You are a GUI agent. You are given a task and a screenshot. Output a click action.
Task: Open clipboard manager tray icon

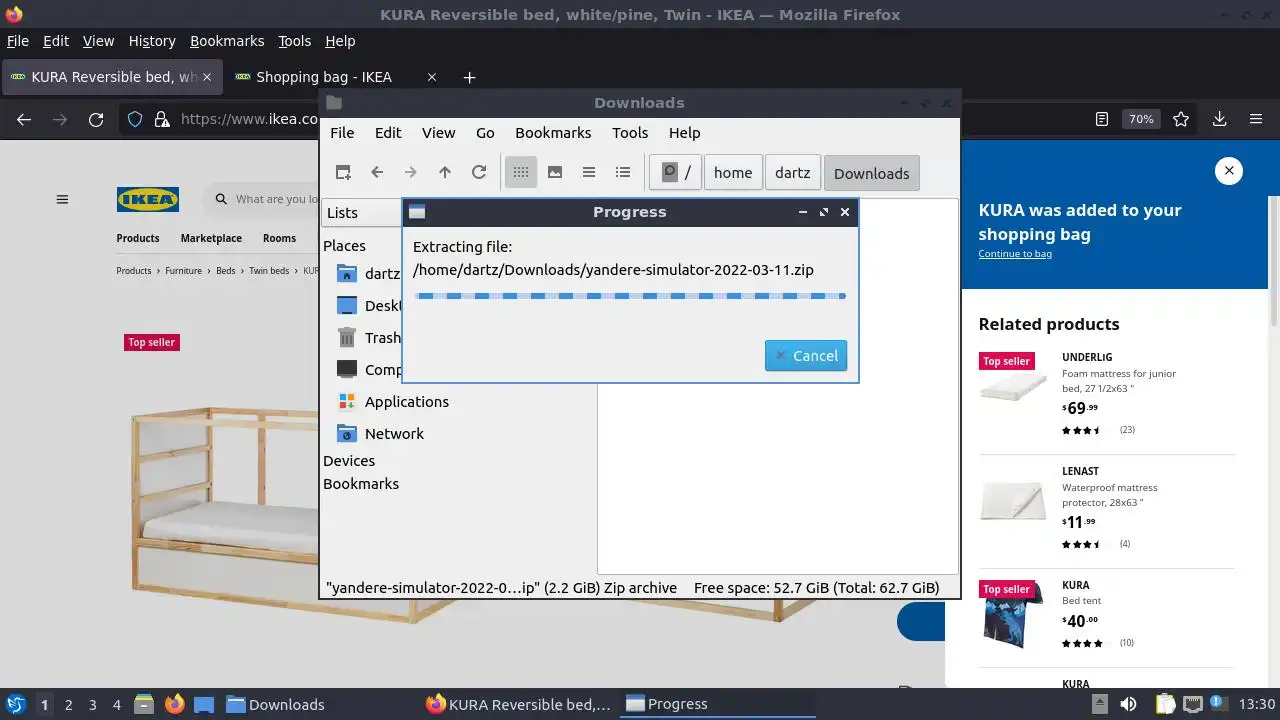pyautogui.click(x=1166, y=704)
